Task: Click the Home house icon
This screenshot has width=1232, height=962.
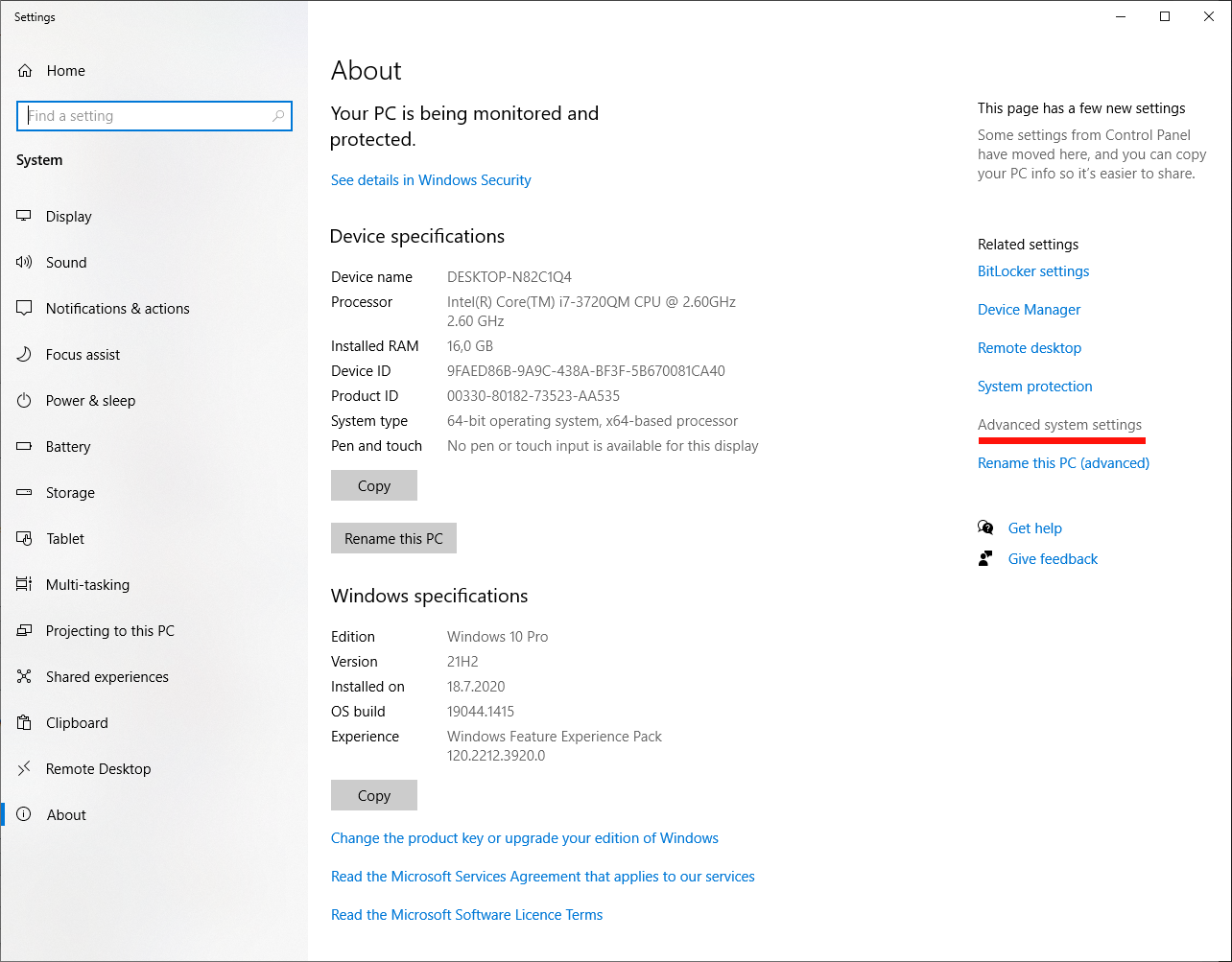Action: (25, 71)
